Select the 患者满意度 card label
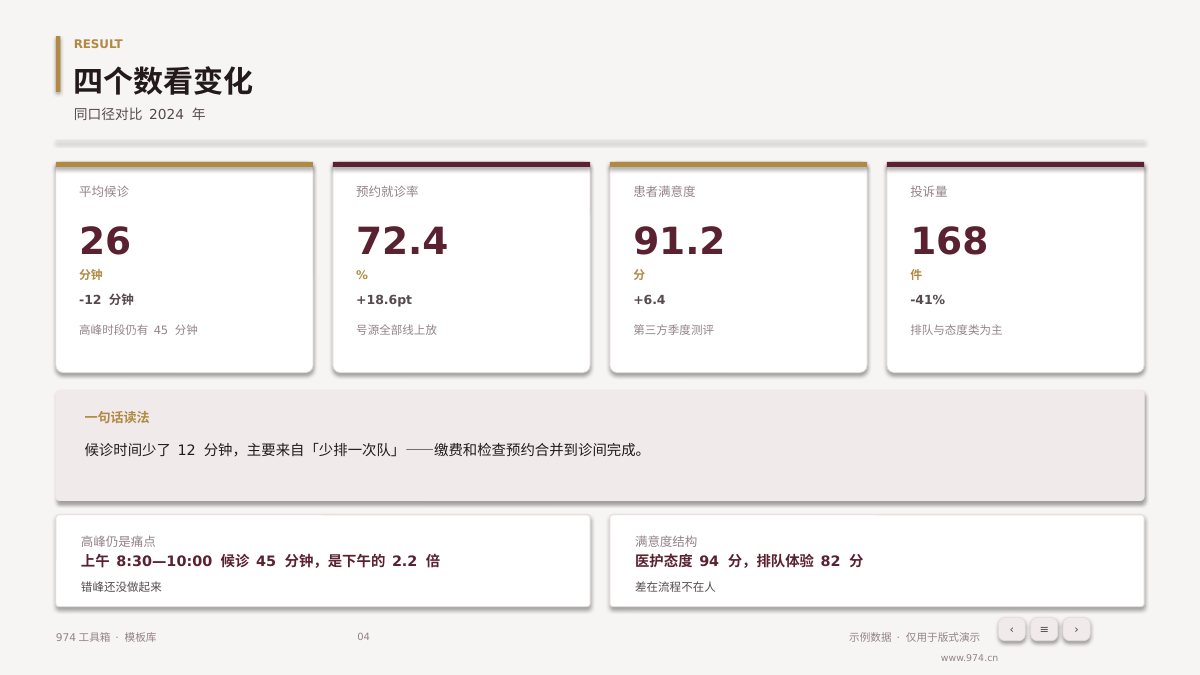This screenshot has width=1200, height=675. coord(664,191)
